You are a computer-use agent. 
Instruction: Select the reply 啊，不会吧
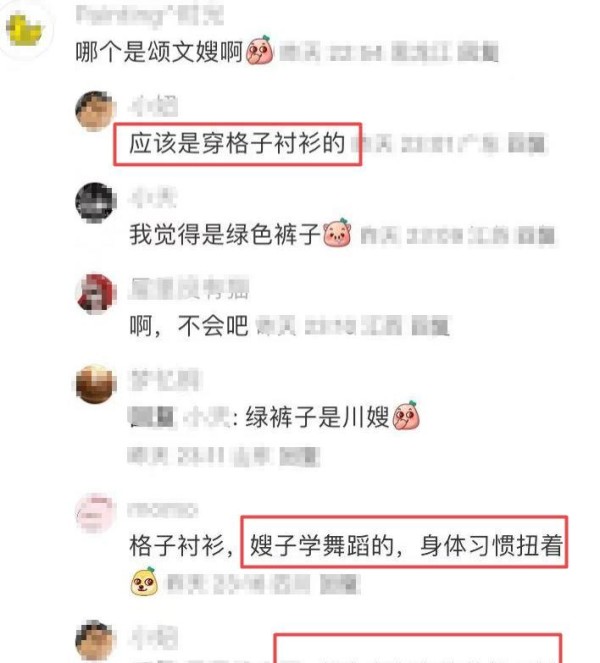189,326
